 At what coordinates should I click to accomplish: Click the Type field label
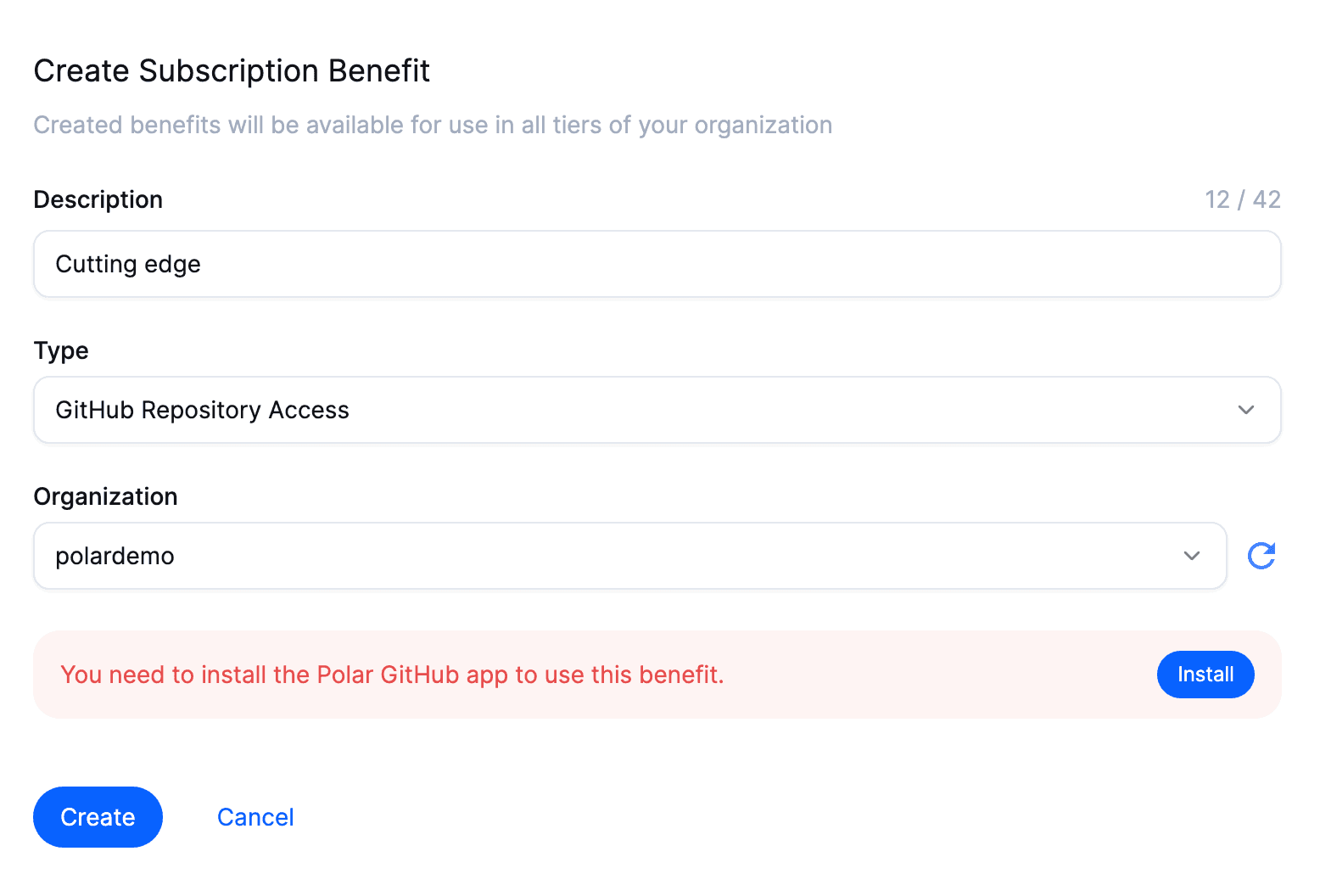coord(60,350)
